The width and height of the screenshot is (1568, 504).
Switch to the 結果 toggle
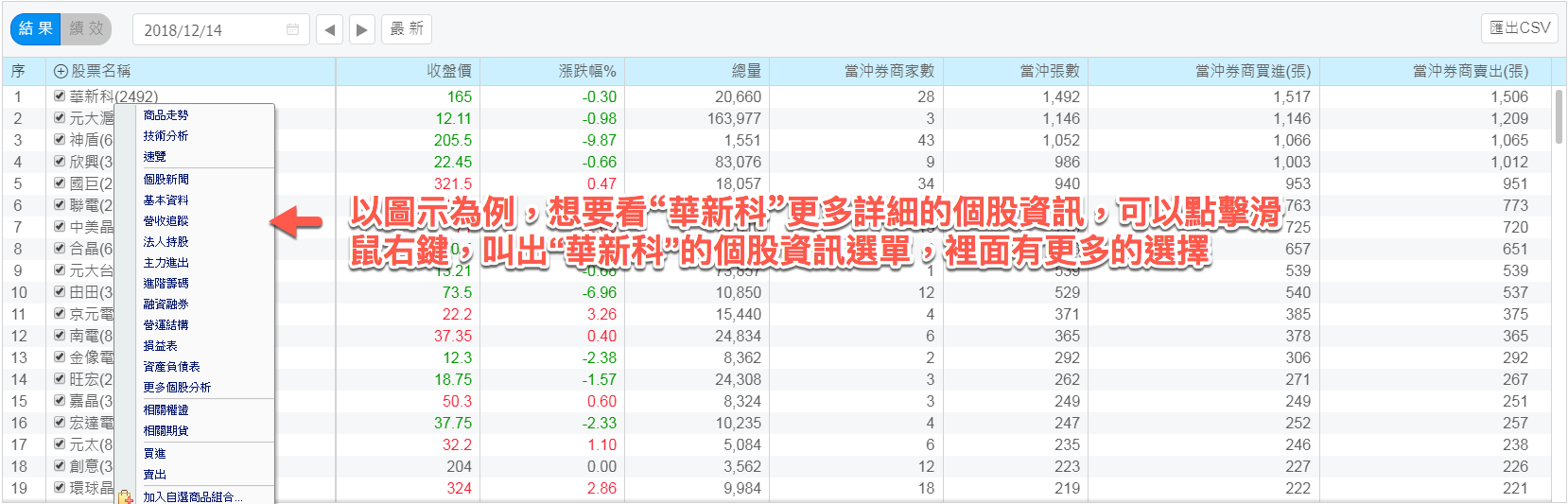click(x=36, y=29)
